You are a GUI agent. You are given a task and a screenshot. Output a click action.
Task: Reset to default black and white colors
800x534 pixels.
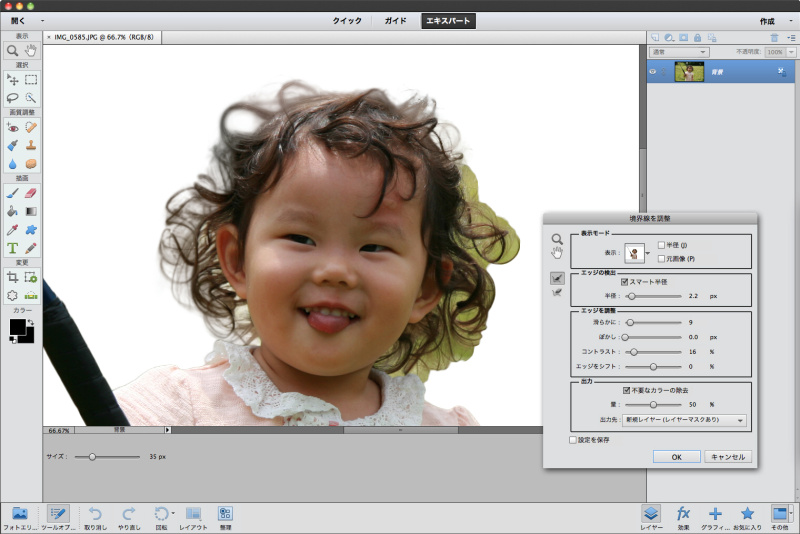[13, 340]
